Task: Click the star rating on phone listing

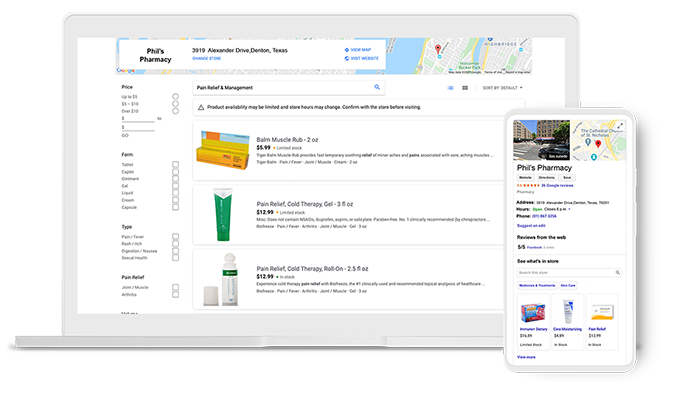Action: [x=530, y=185]
